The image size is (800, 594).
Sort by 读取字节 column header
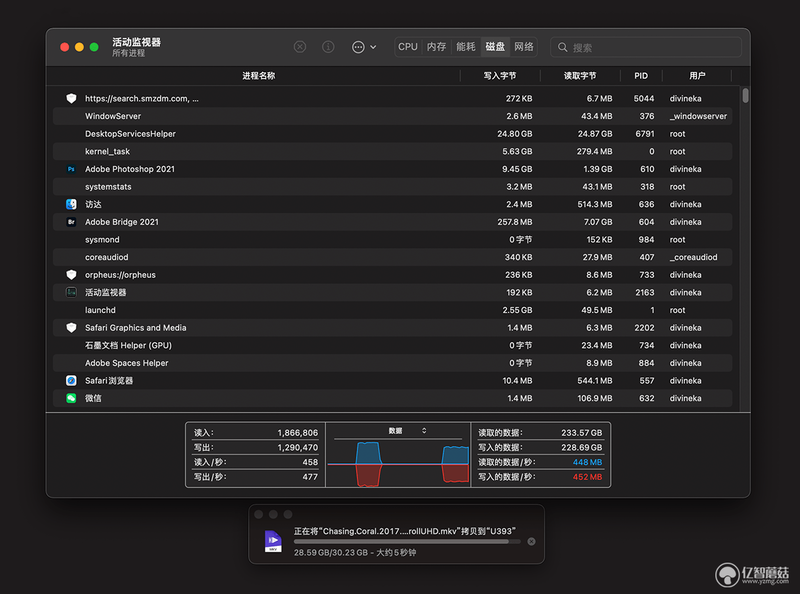coord(580,76)
